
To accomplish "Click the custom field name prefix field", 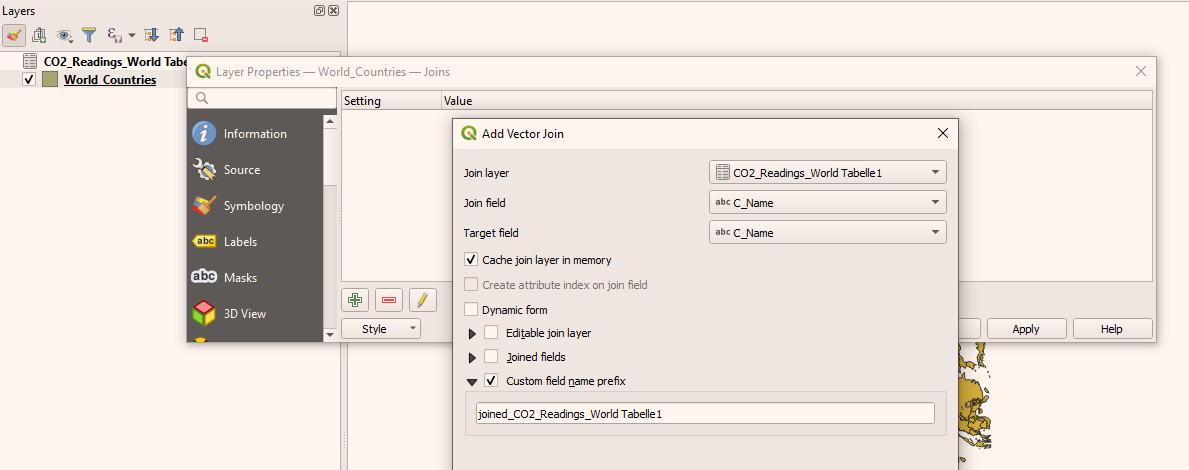I will point(705,414).
